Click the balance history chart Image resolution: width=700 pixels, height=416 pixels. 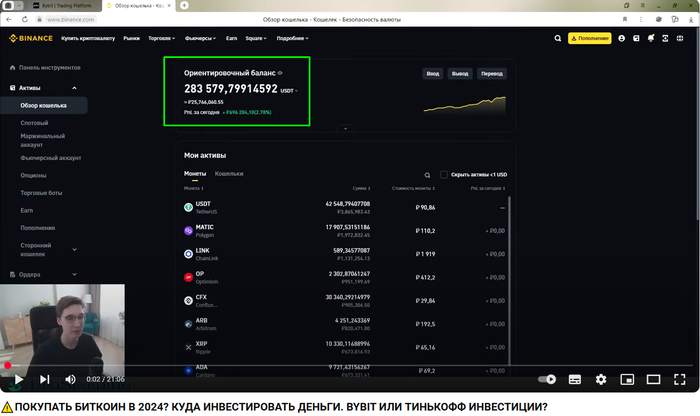click(x=464, y=105)
